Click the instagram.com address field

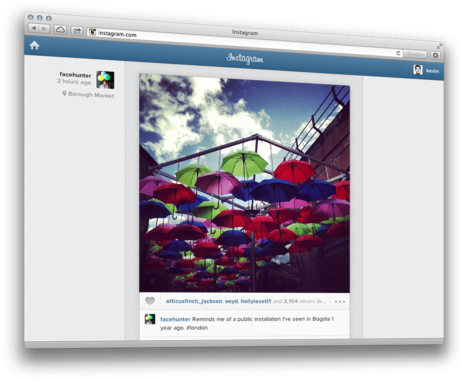pos(245,43)
